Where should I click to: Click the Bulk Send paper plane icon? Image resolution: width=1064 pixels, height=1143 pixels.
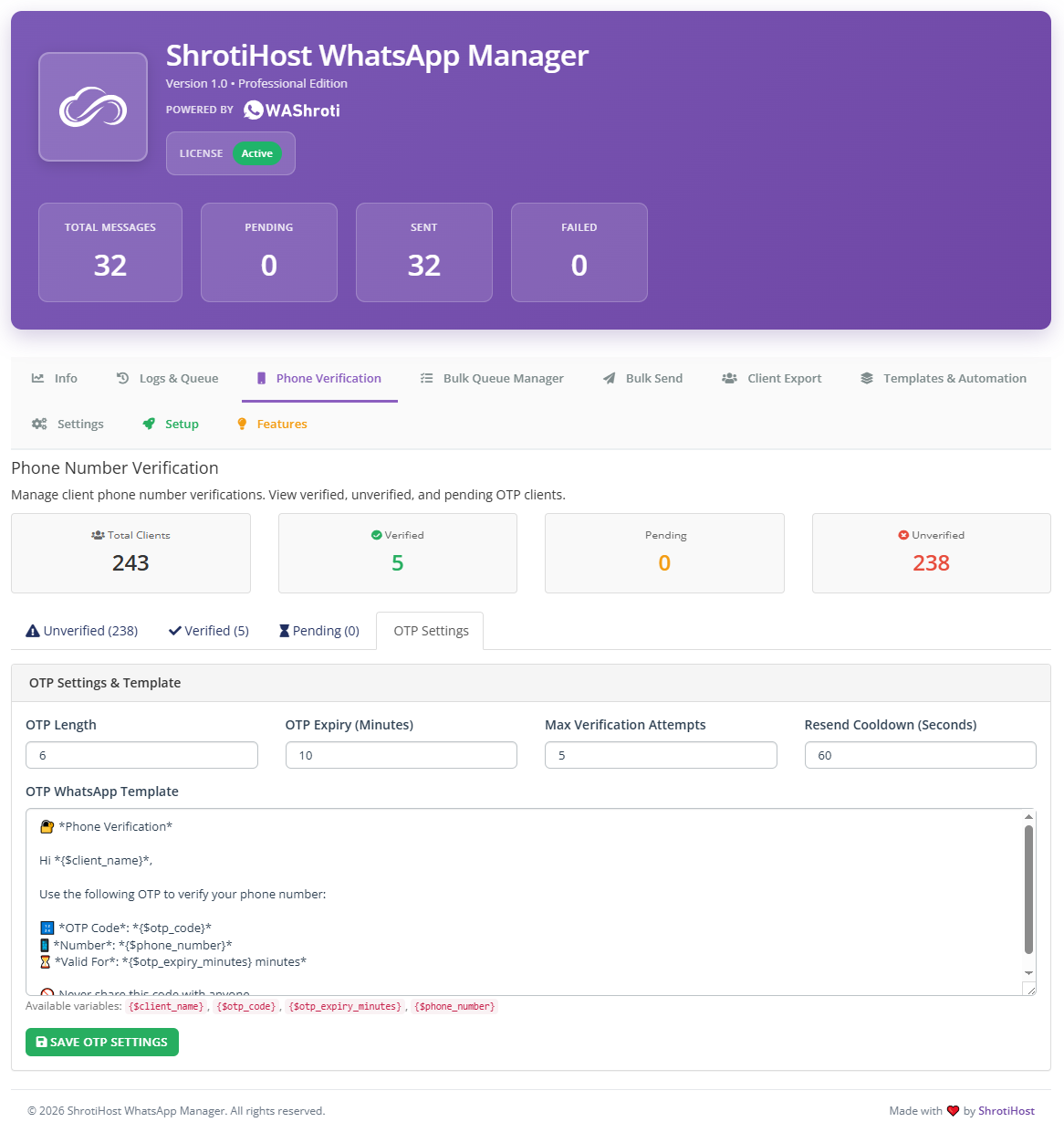pos(609,378)
